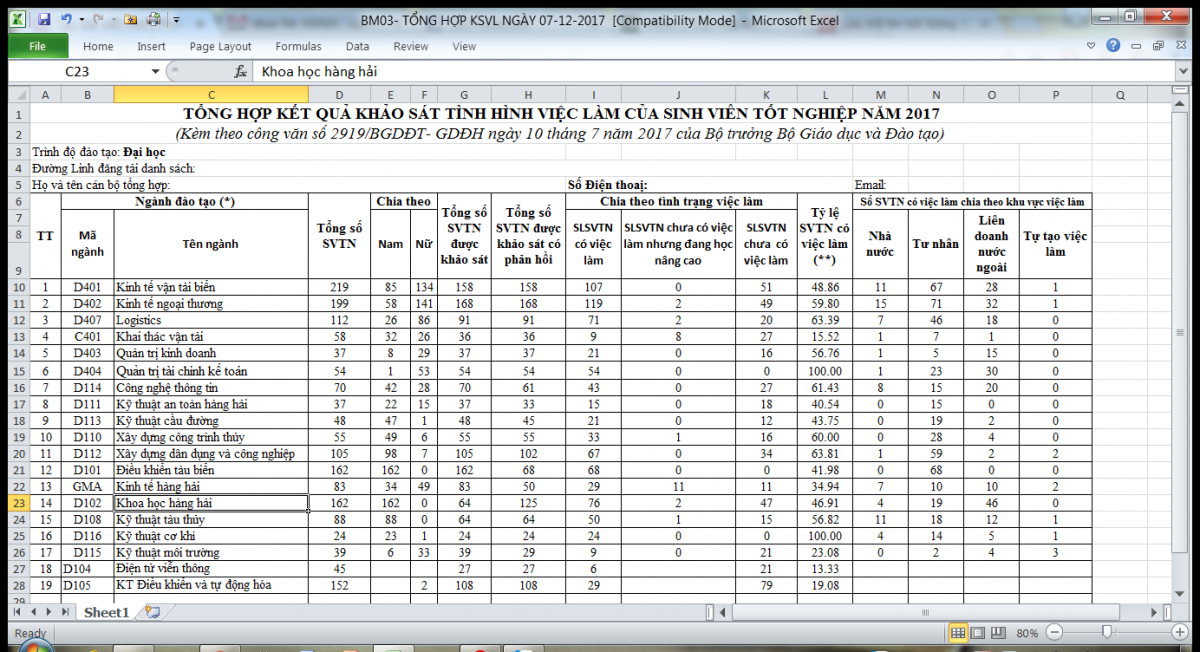Expand the formula bar
1200x652 pixels.
click(x=1181, y=72)
